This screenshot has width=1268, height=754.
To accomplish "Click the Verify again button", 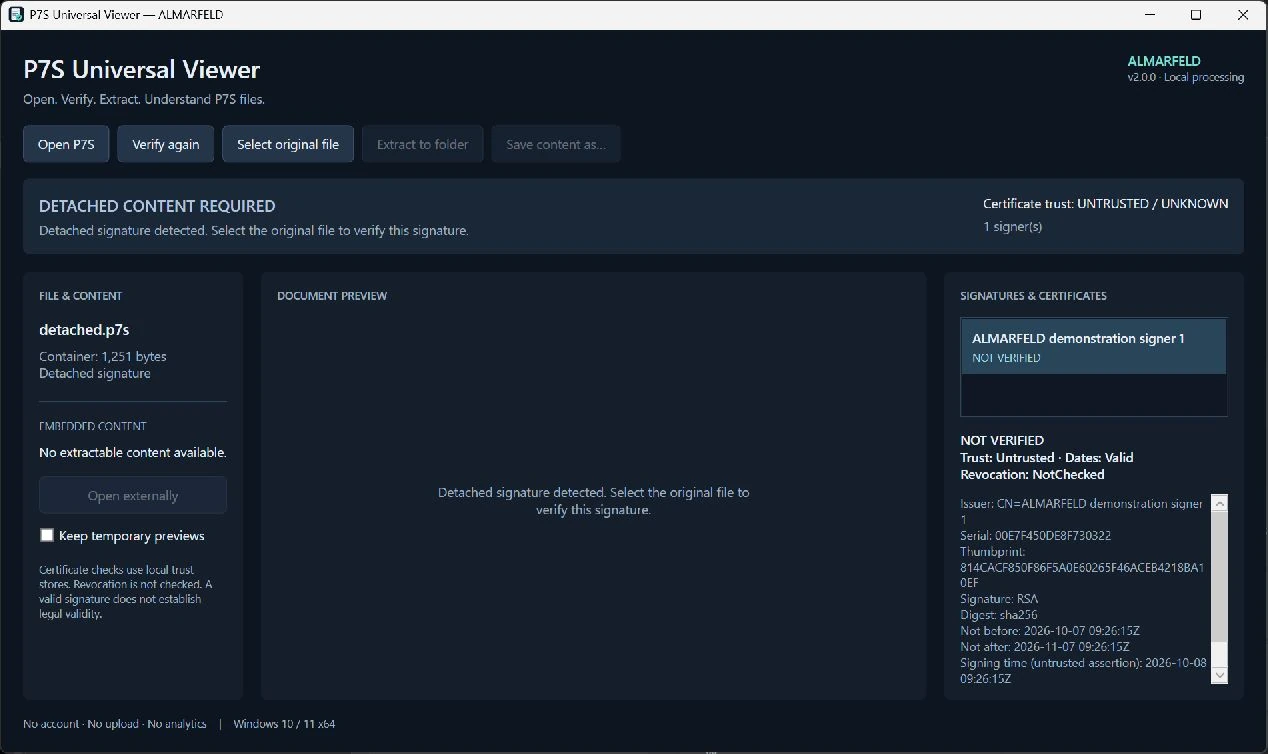I will pos(166,144).
